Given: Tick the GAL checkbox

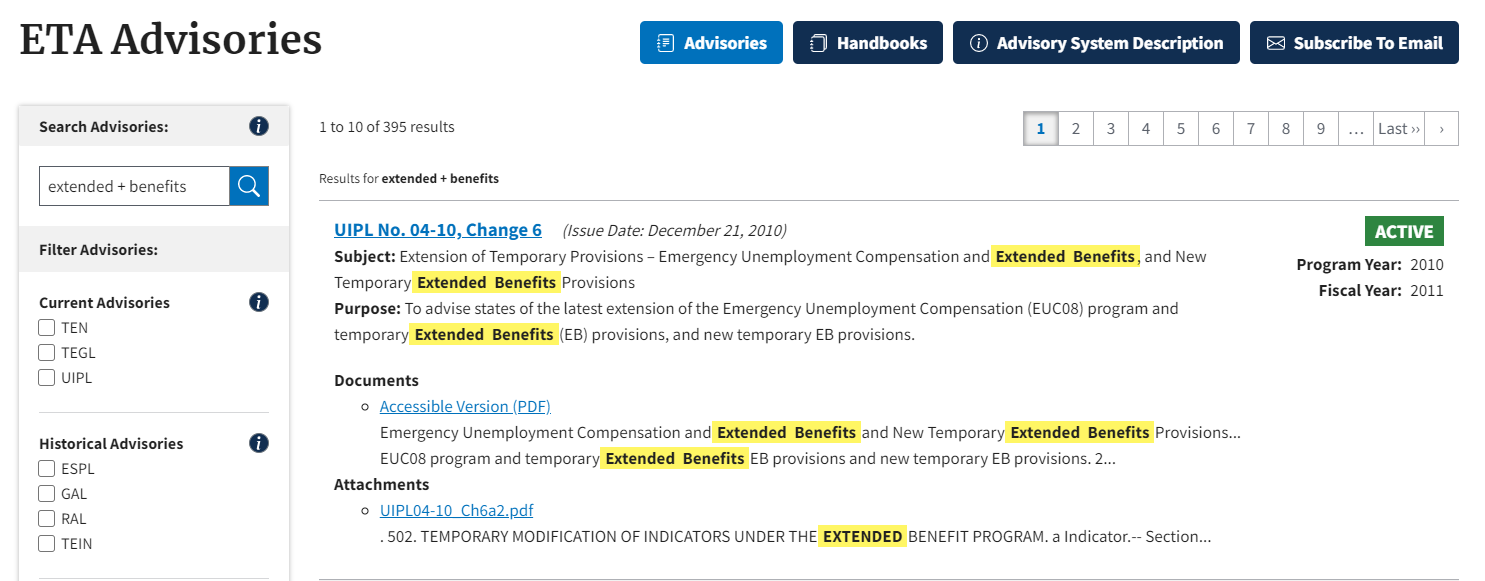Looking at the screenshot, I should coord(47,494).
